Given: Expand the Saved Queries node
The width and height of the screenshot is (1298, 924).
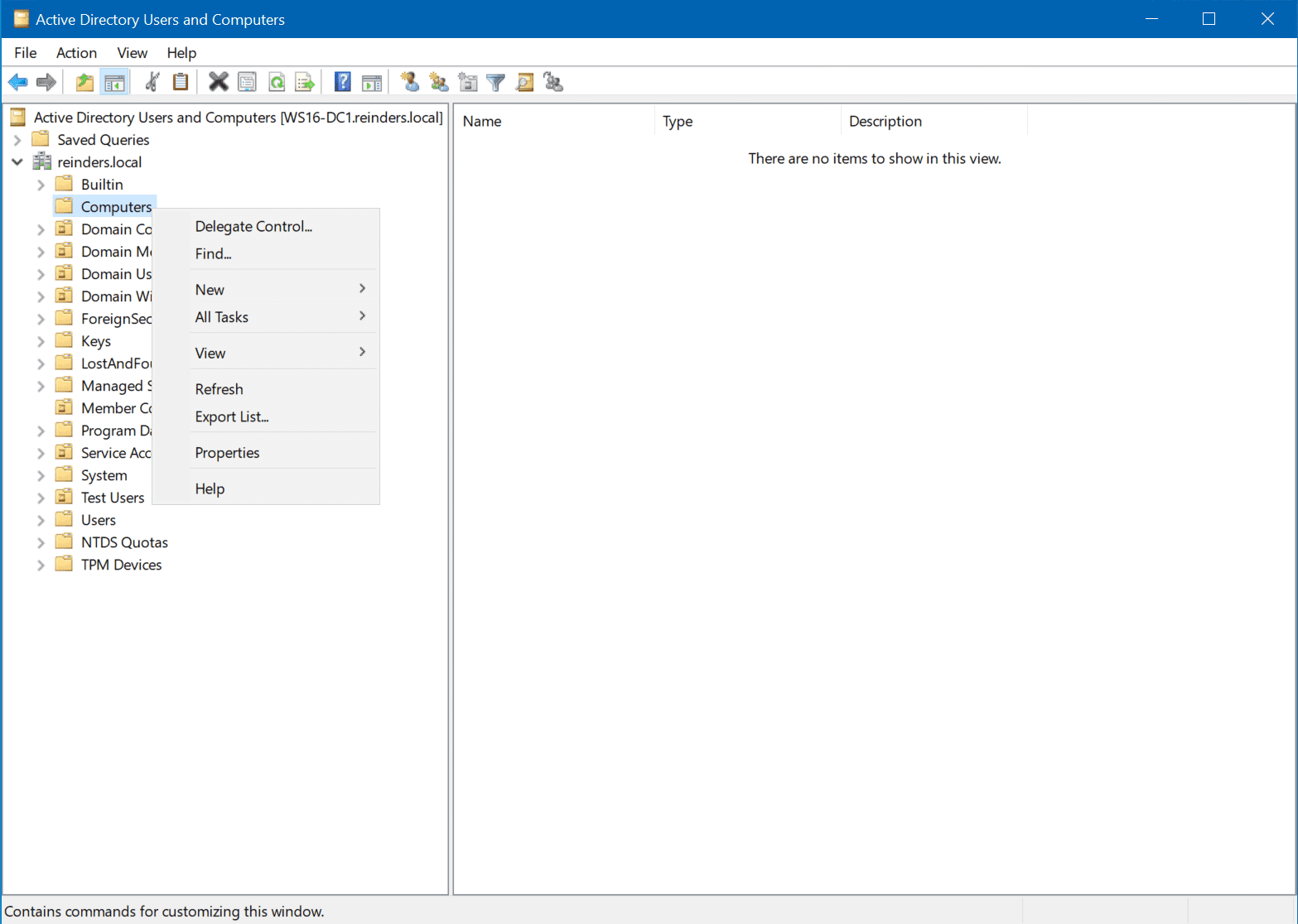Looking at the screenshot, I should [x=17, y=140].
